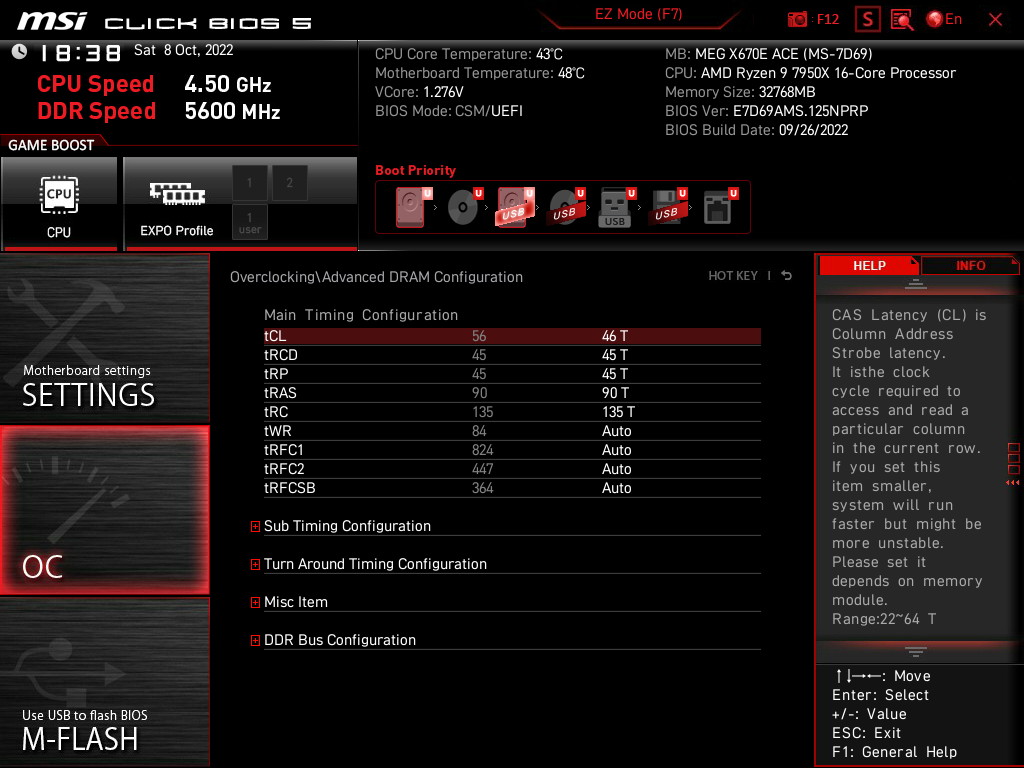Select the tRFCSB timing row

coord(512,488)
